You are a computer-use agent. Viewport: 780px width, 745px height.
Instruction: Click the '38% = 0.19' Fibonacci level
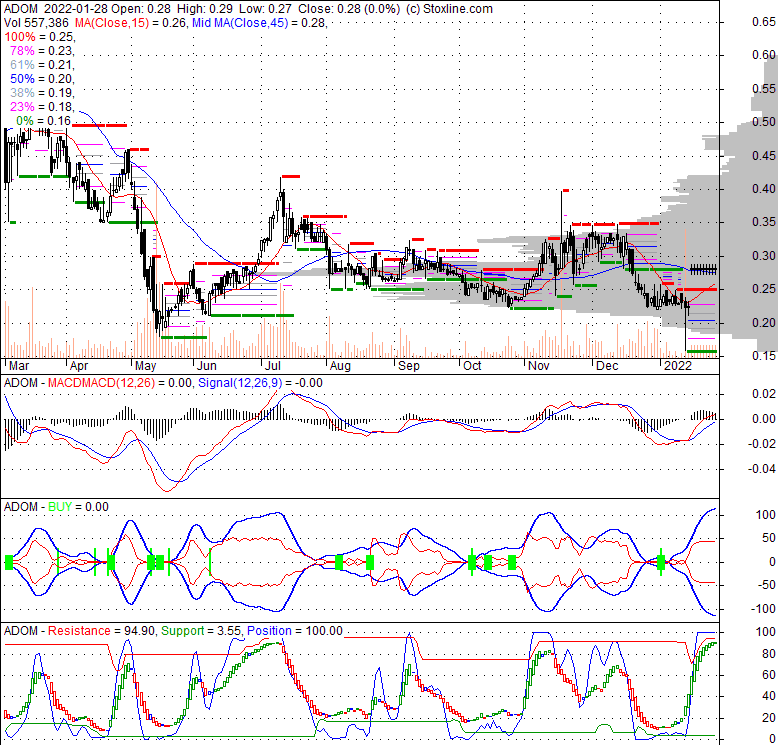pos(42,93)
